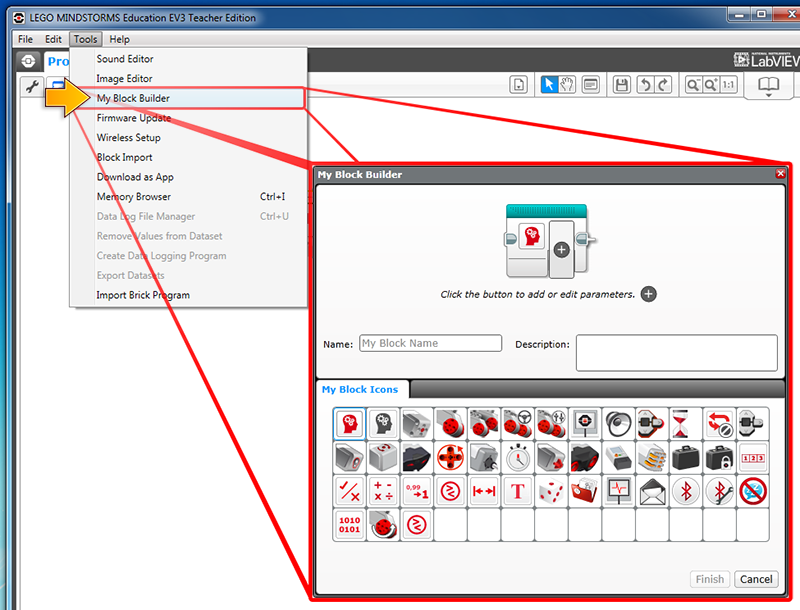Pick the 123 array icon
800x610 pixels.
pyautogui.click(x=753, y=458)
